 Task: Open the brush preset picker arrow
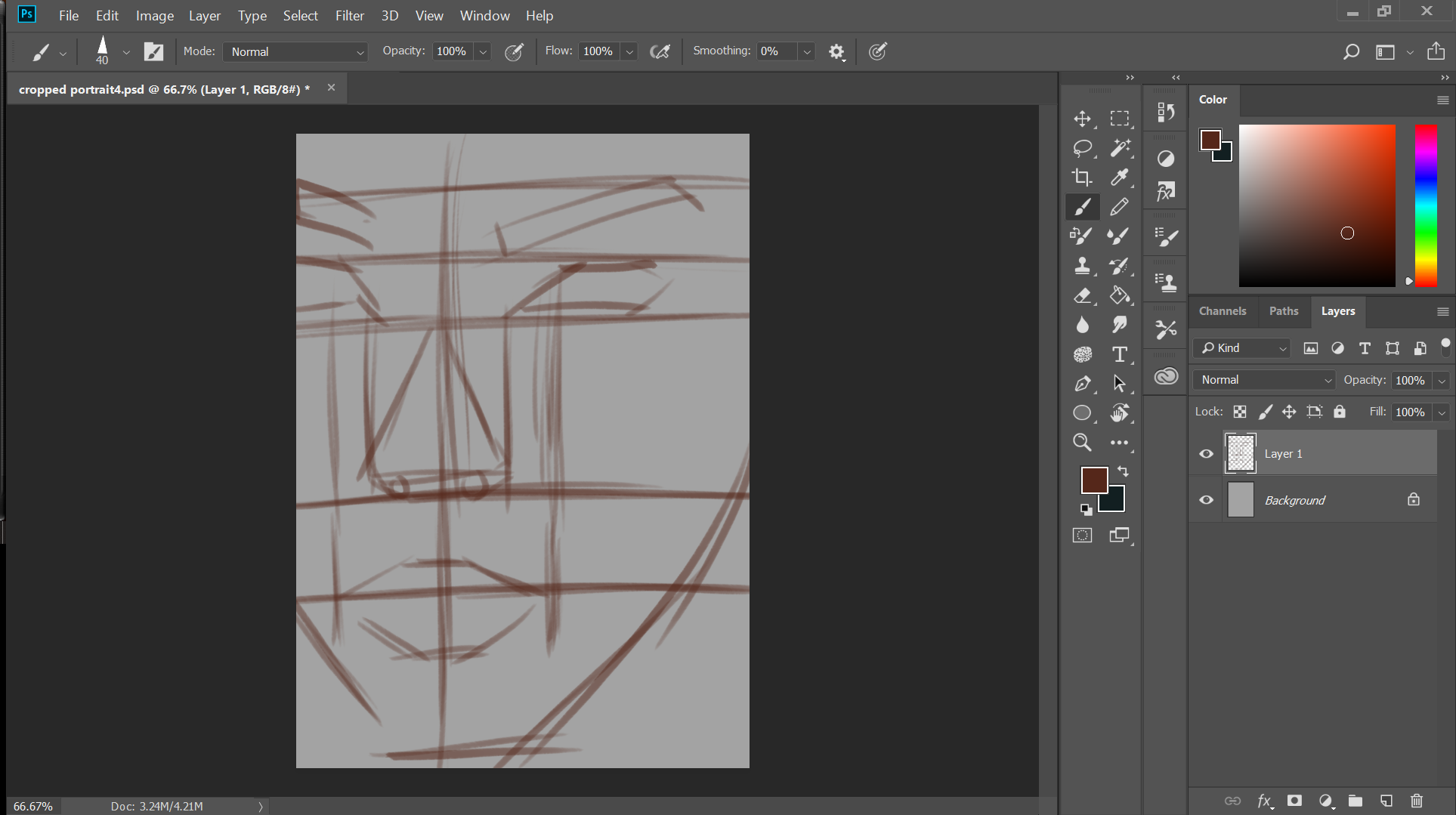[126, 52]
